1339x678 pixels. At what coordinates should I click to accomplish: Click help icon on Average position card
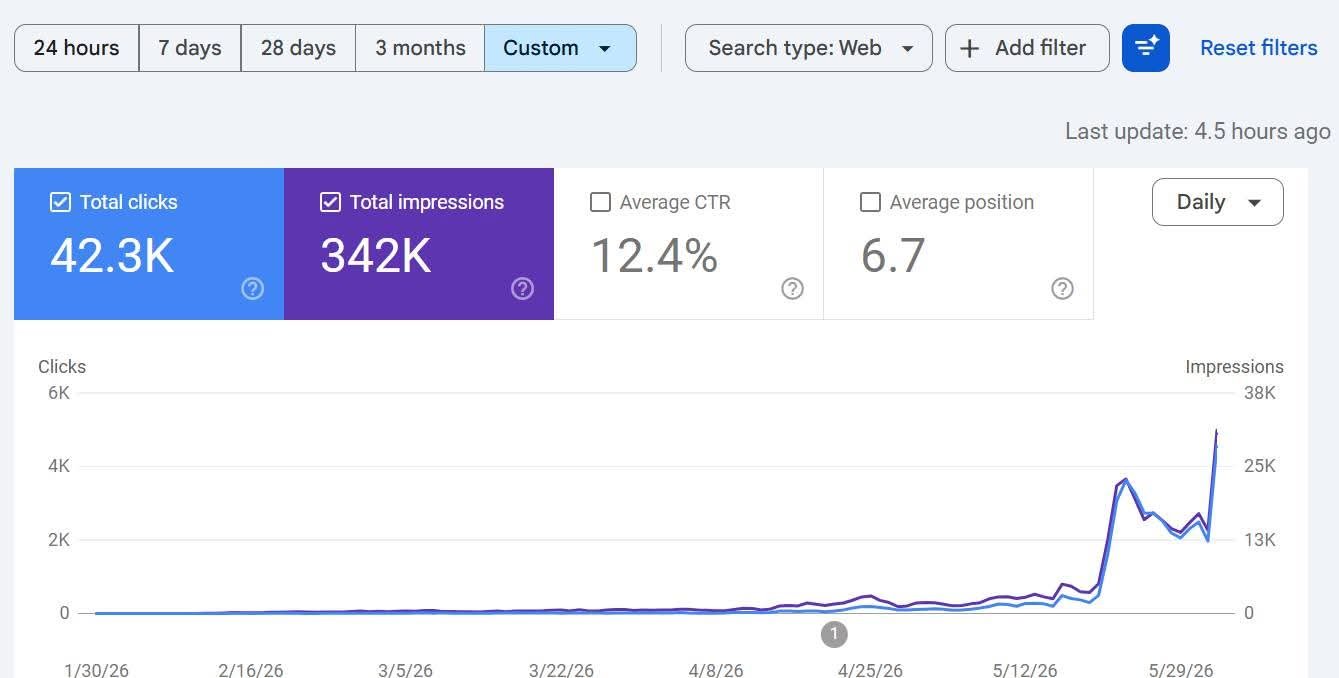tap(1063, 289)
